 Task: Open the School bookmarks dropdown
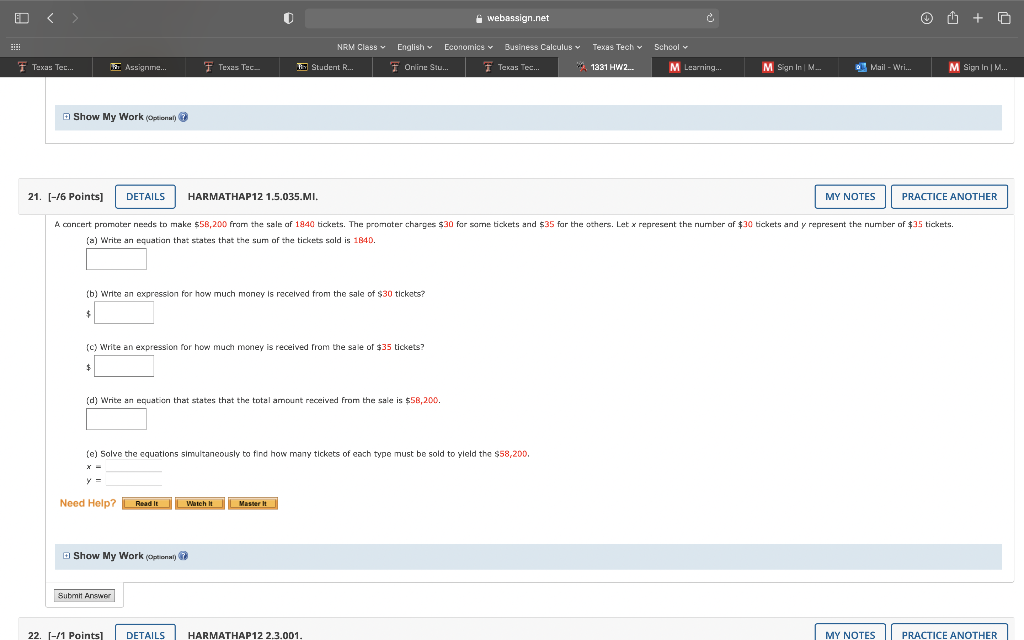670,46
